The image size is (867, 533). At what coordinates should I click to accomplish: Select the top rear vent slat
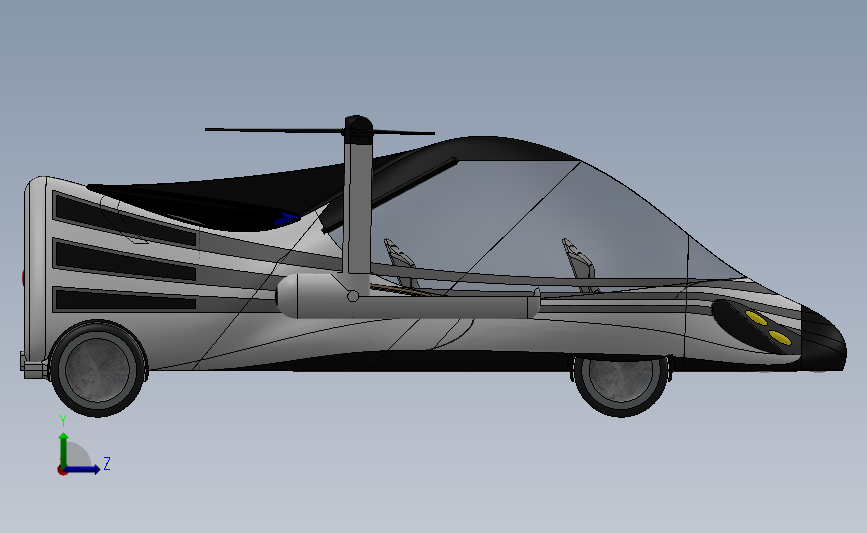[x=125, y=220]
